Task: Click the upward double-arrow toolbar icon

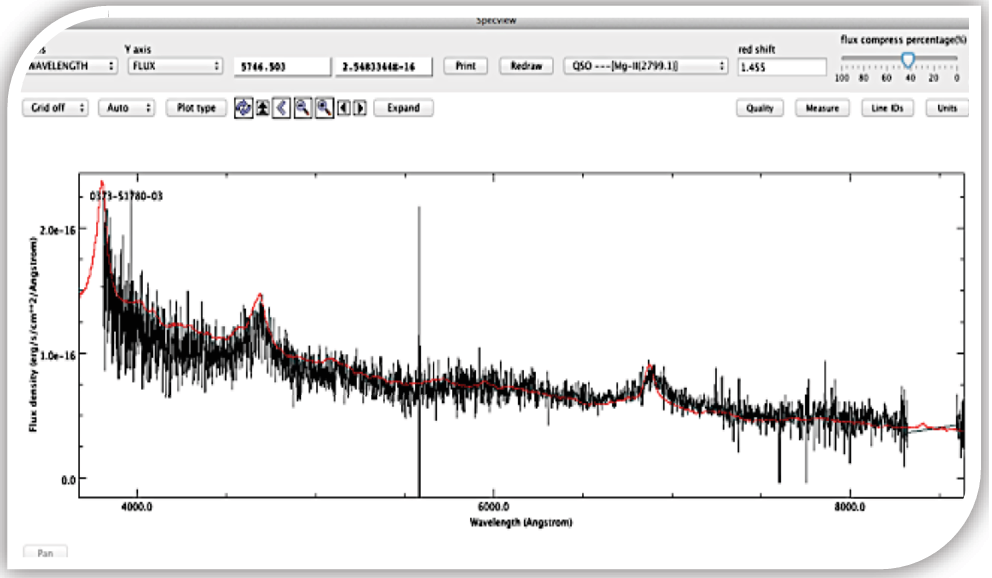Action: coord(263,108)
